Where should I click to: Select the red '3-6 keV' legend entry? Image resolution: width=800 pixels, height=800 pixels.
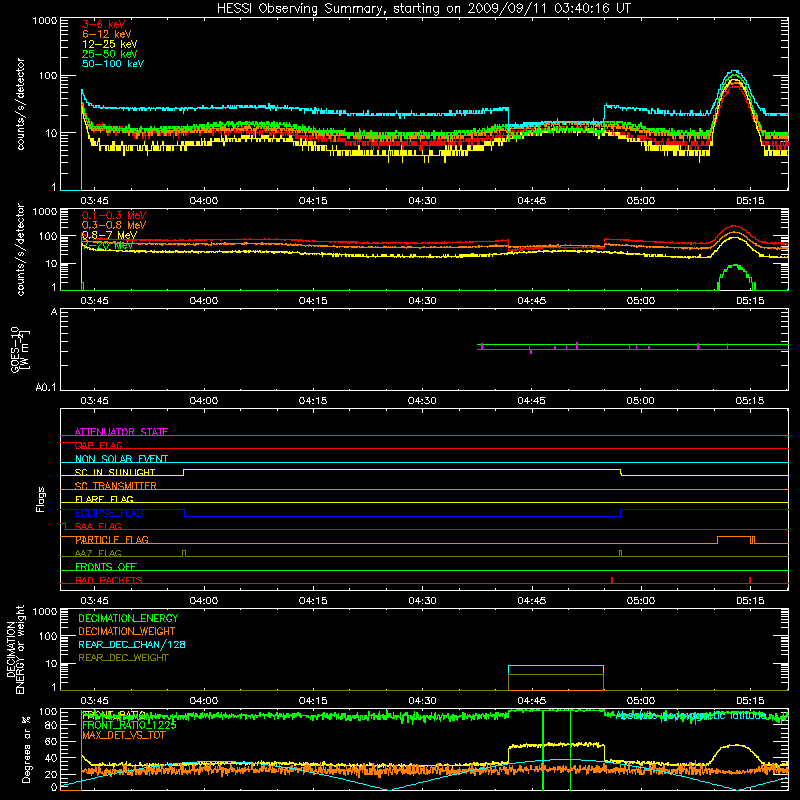[x=104, y=24]
